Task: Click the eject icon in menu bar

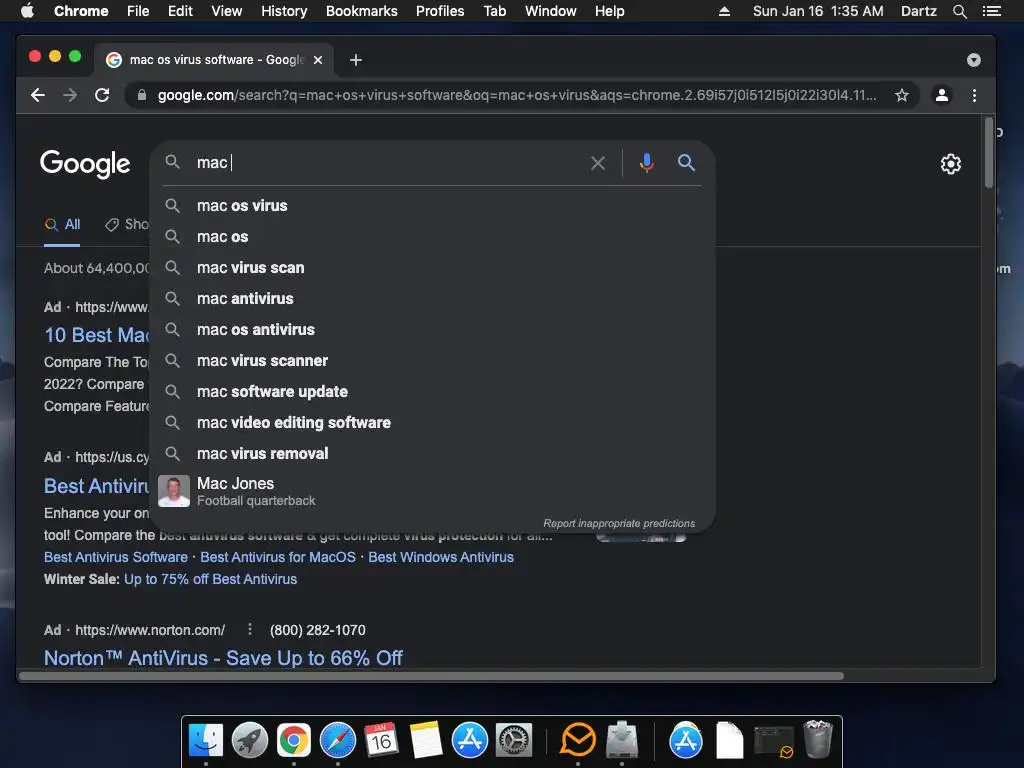Action: pyautogui.click(x=724, y=11)
